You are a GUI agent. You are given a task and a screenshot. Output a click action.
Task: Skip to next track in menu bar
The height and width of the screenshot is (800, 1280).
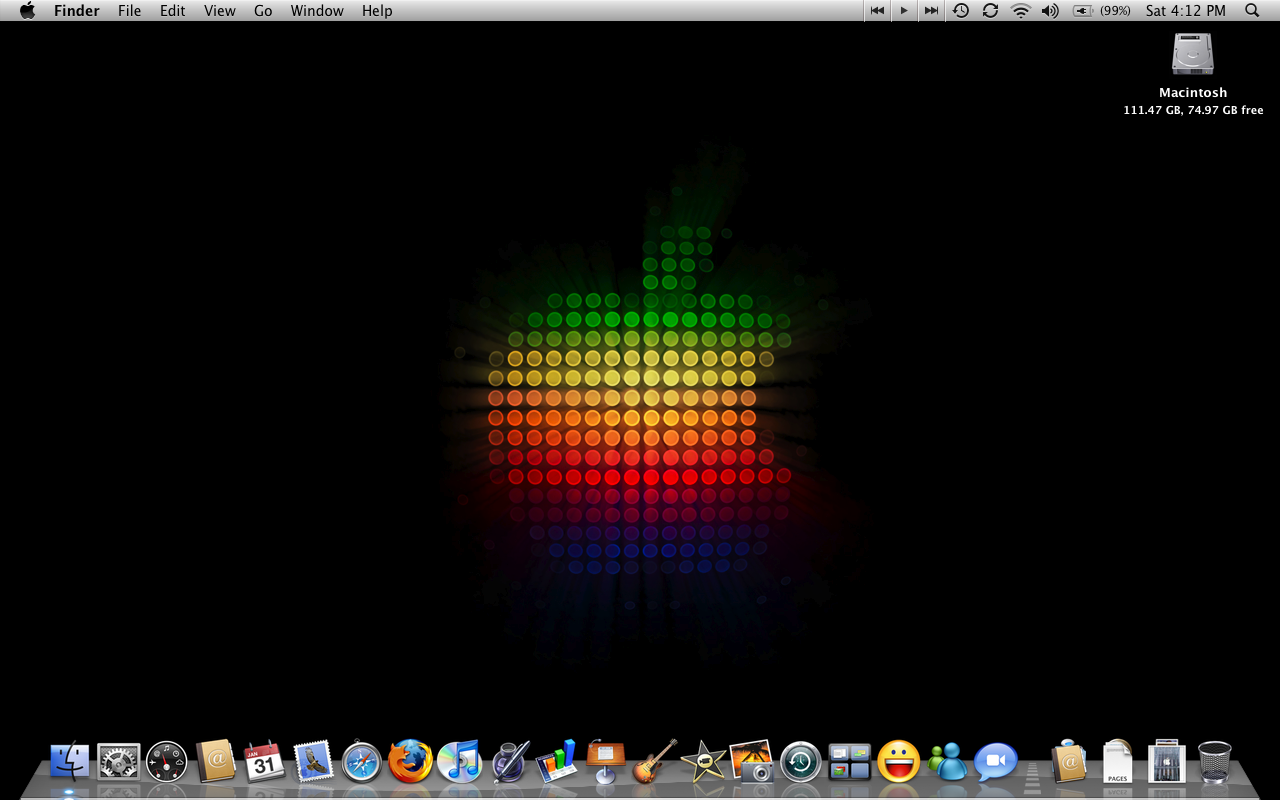[931, 10]
